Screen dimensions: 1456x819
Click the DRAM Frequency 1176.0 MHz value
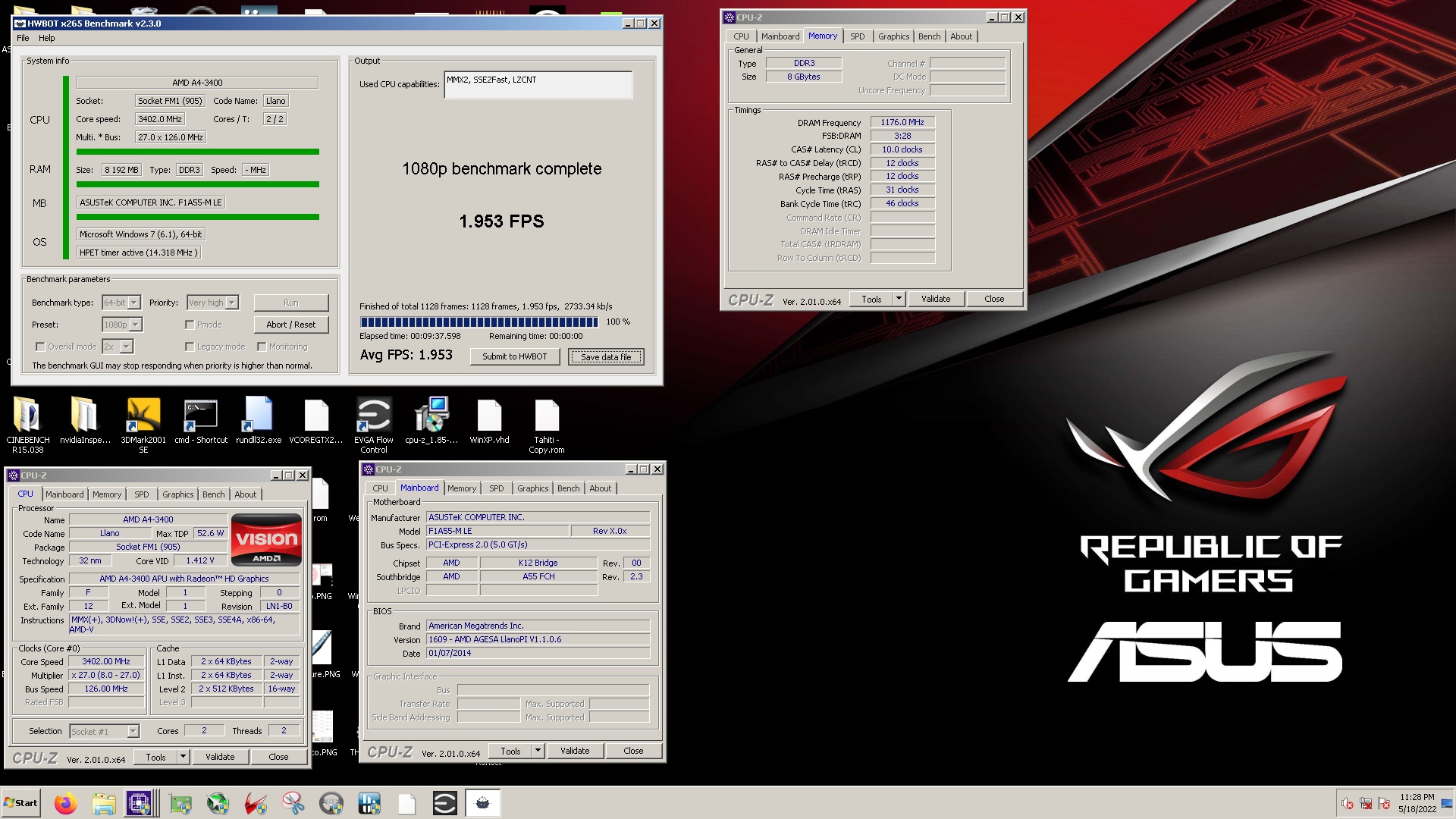pos(902,122)
